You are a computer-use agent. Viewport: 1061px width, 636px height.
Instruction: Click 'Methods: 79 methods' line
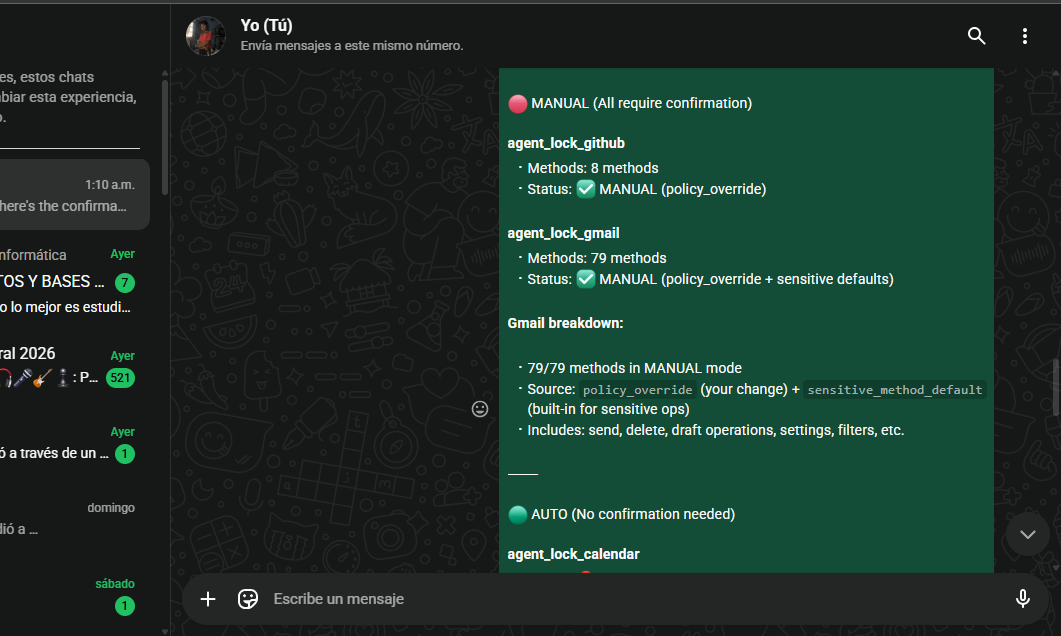point(596,258)
